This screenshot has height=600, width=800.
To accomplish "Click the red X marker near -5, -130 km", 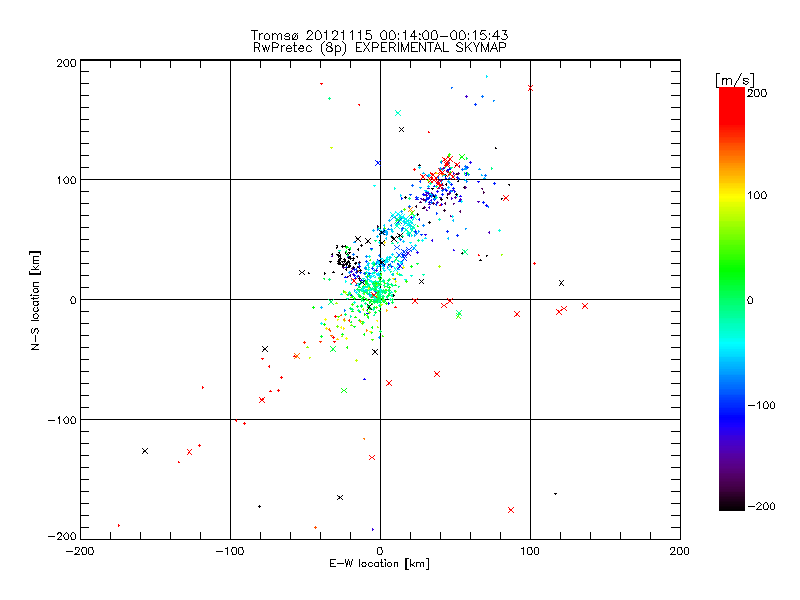I will [372, 458].
